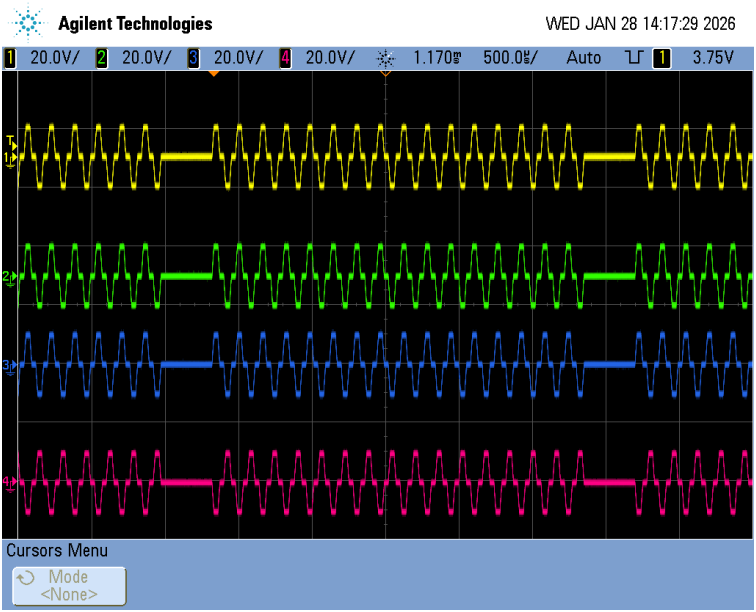The image size is (756, 612).
Task: Select the pink channel 4 badge
Action: click(285, 58)
